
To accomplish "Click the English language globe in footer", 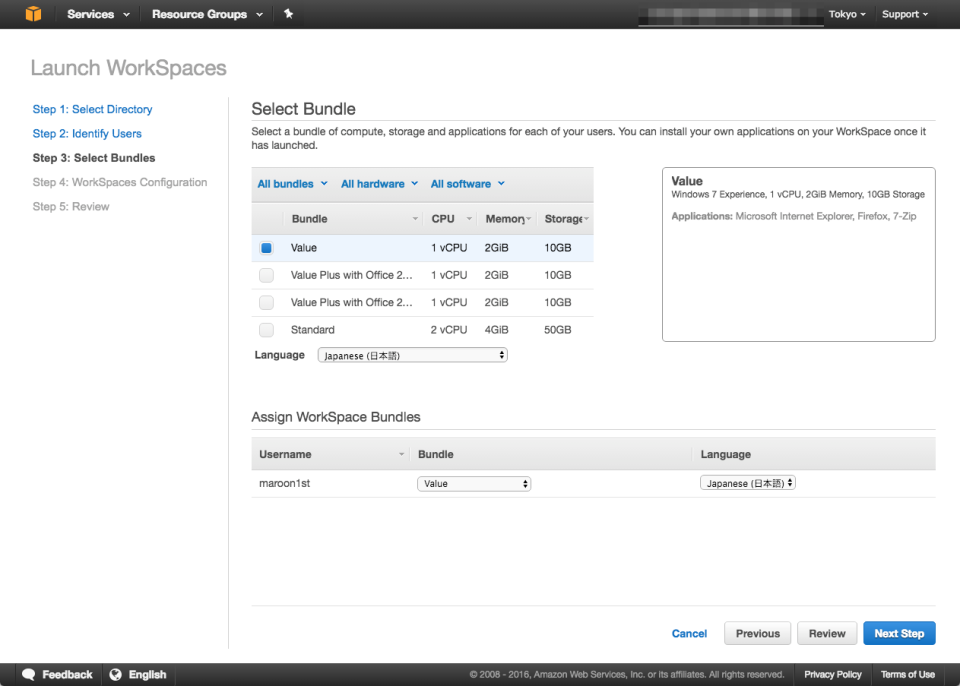I will pos(113,674).
